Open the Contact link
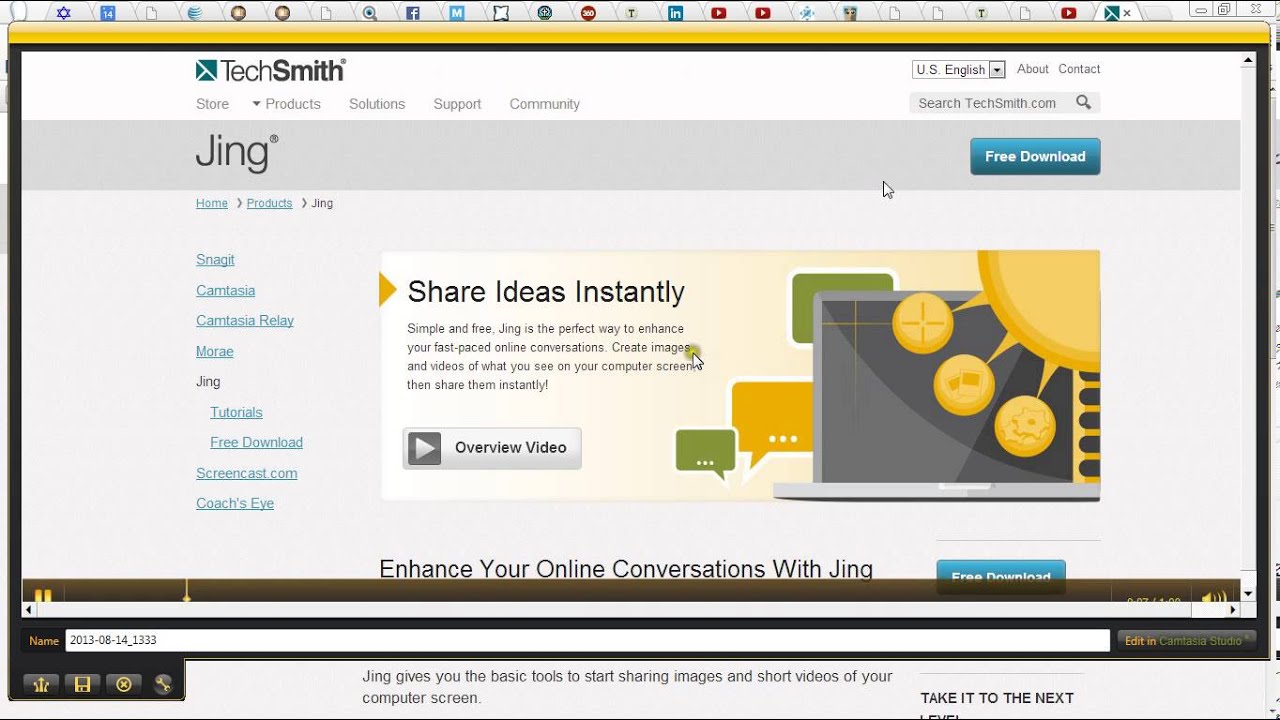 pos(1079,69)
